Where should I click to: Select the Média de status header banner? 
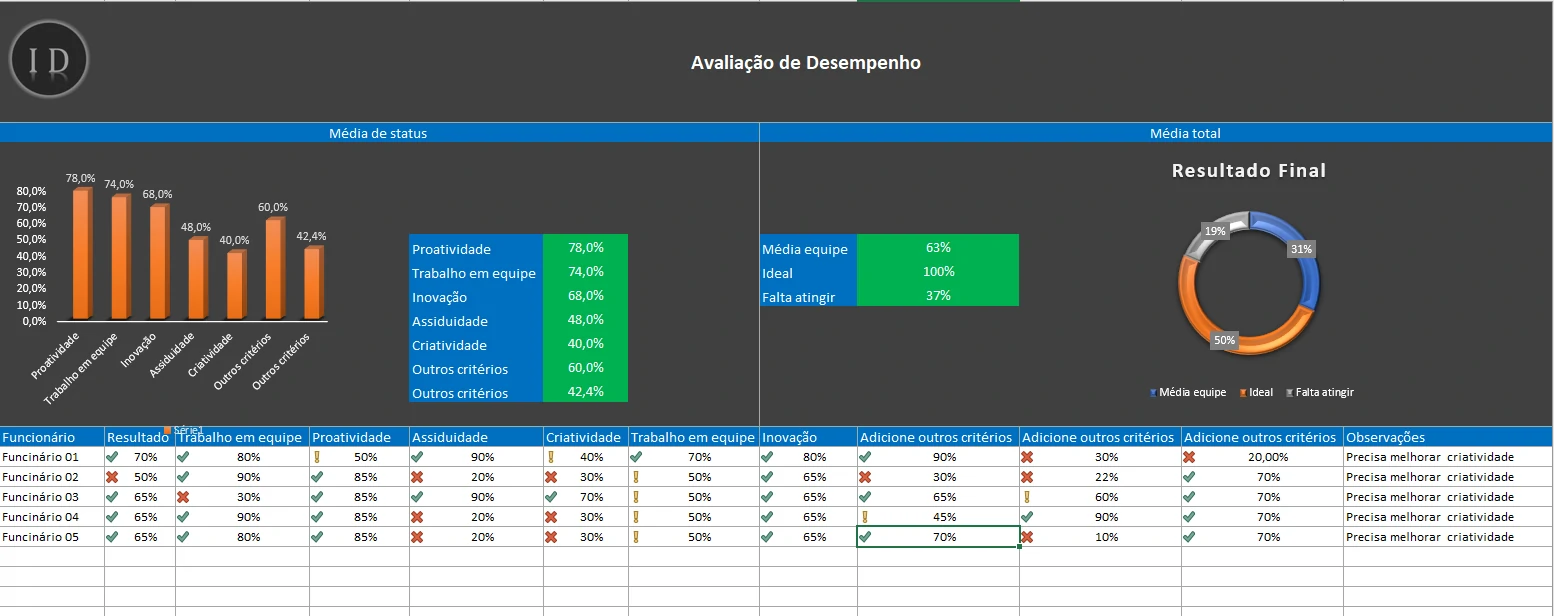coord(378,133)
